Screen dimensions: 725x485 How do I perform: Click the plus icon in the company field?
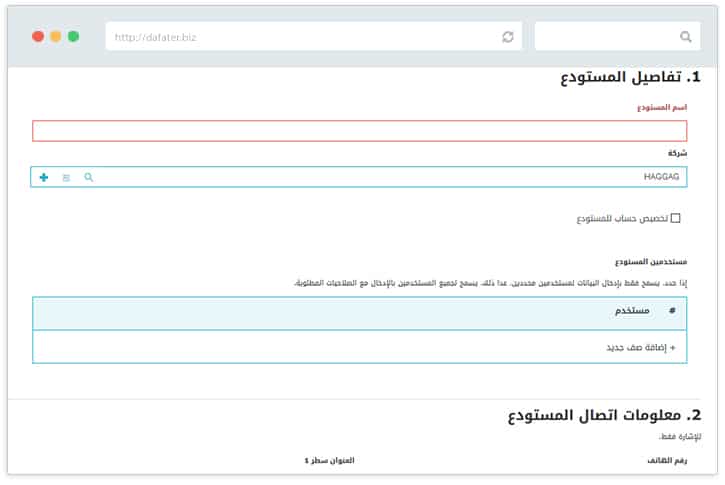44,177
